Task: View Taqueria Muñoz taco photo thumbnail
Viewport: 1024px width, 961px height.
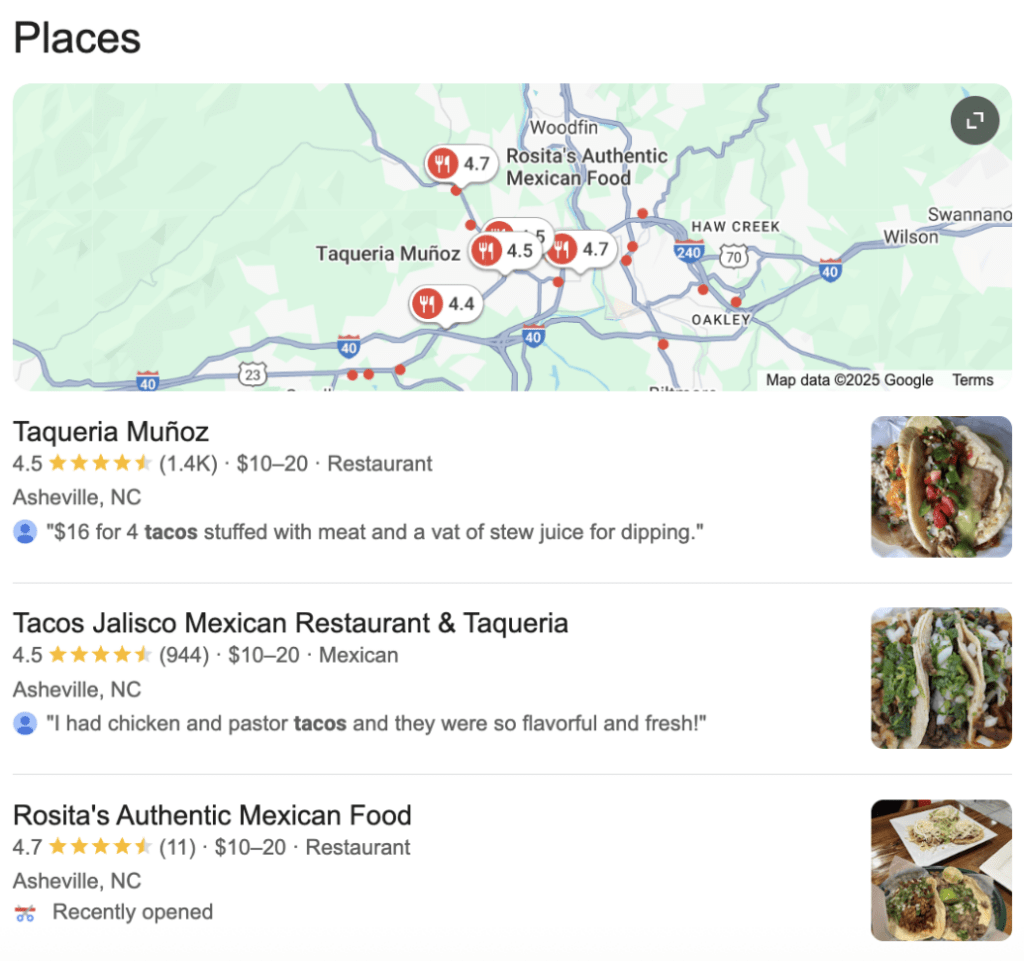Action: (941, 486)
